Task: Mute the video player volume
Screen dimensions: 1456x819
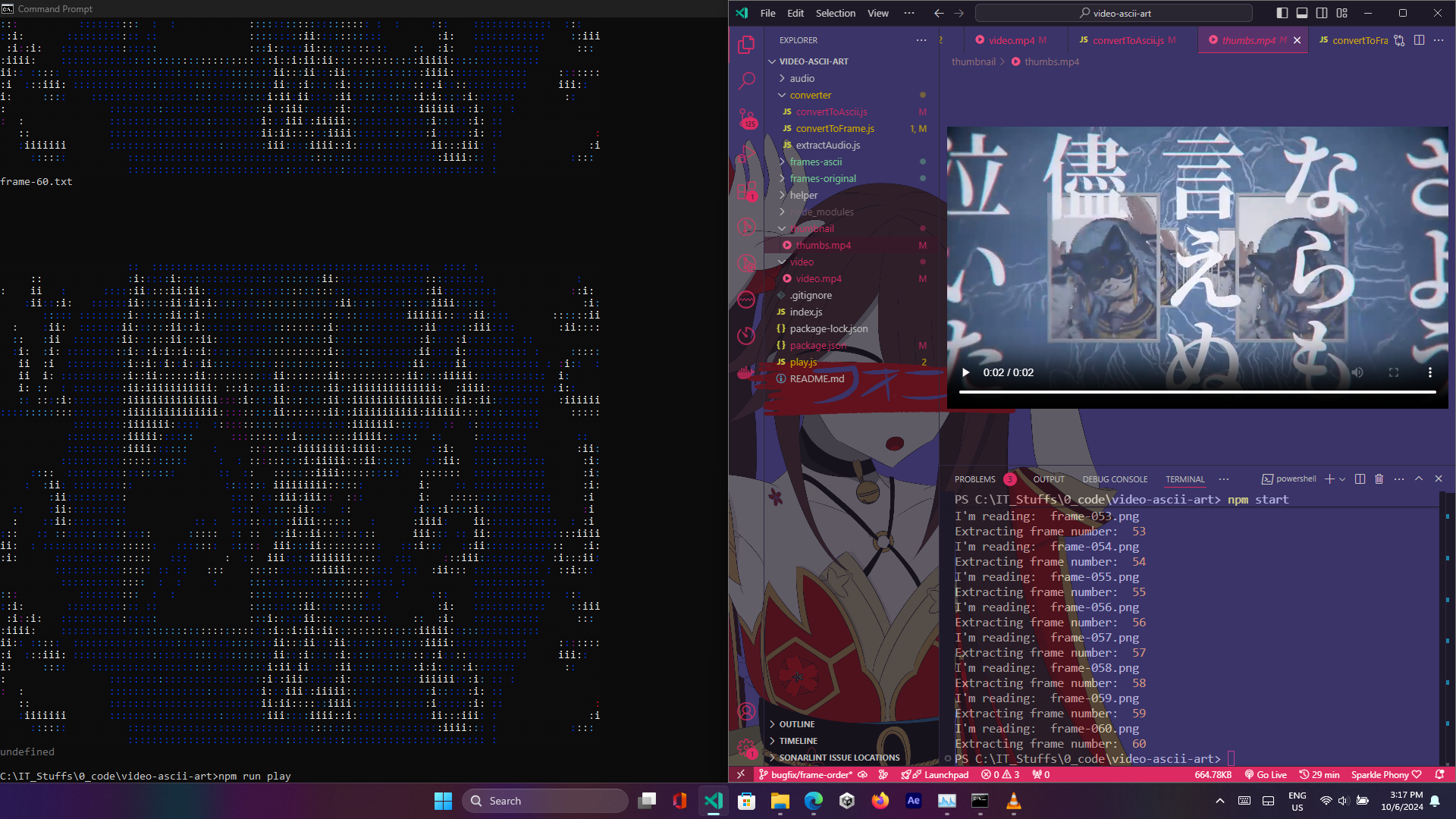Action: (x=1357, y=372)
